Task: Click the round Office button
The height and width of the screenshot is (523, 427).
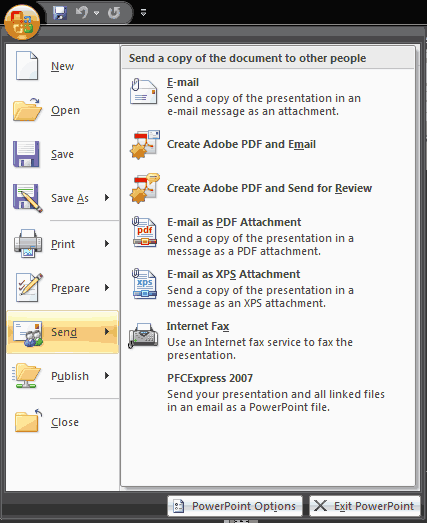Action: point(22,22)
